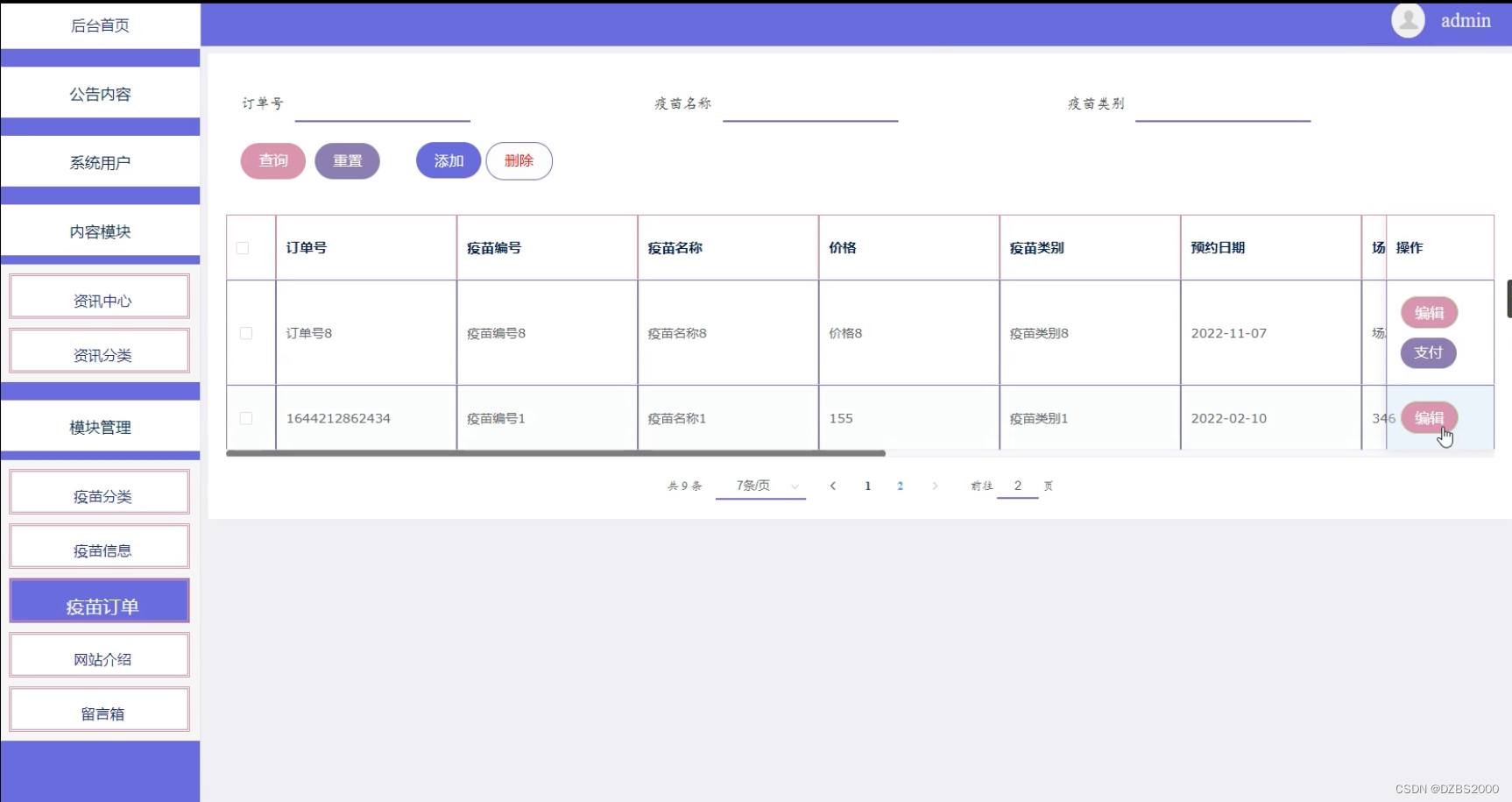Click the 重置 reset button
Viewport: 1512px width, 802px height.
coord(348,160)
